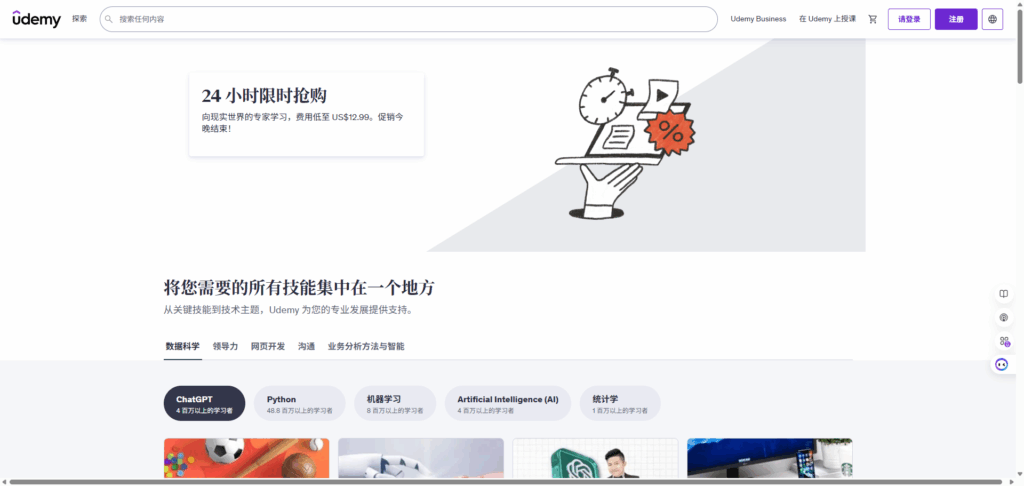Click the 将您需要的所有技能集中在一个地方 heading
The height and width of the screenshot is (486, 1024).
[x=299, y=288]
